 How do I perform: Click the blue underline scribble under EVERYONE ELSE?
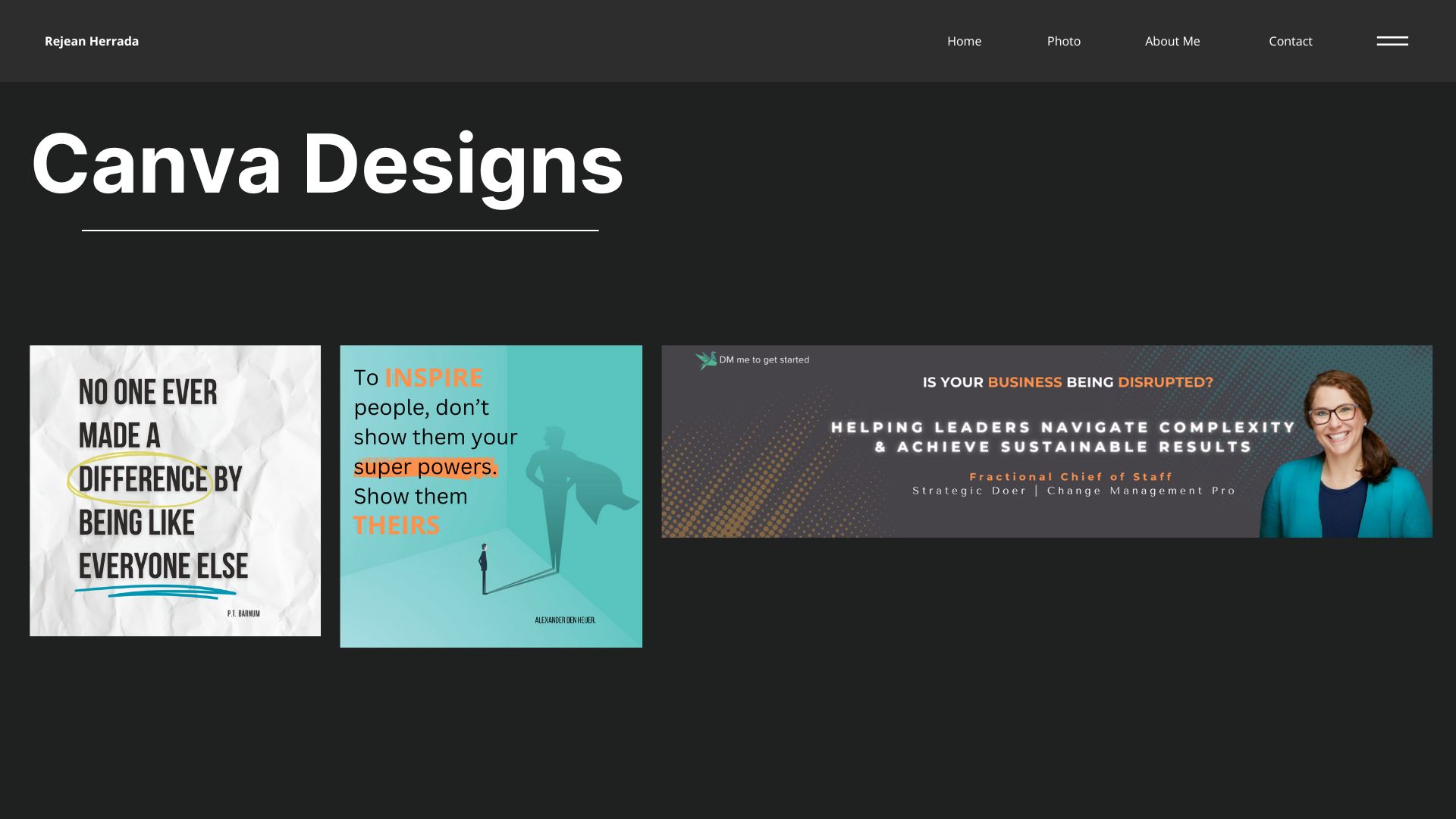click(x=155, y=591)
